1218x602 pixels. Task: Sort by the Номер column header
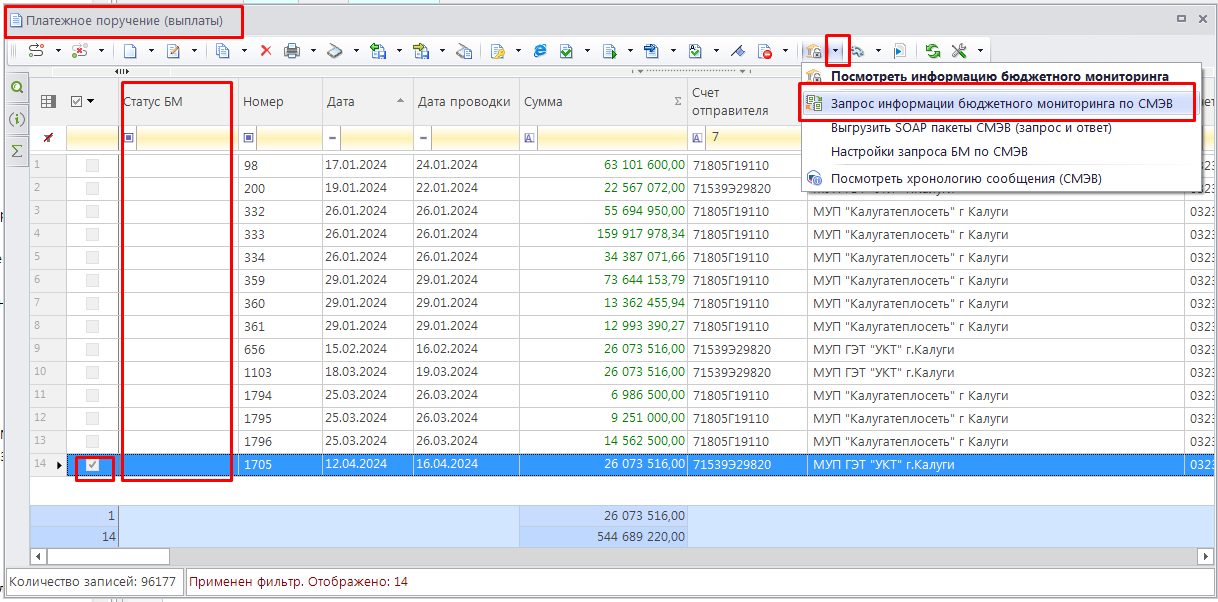click(280, 102)
